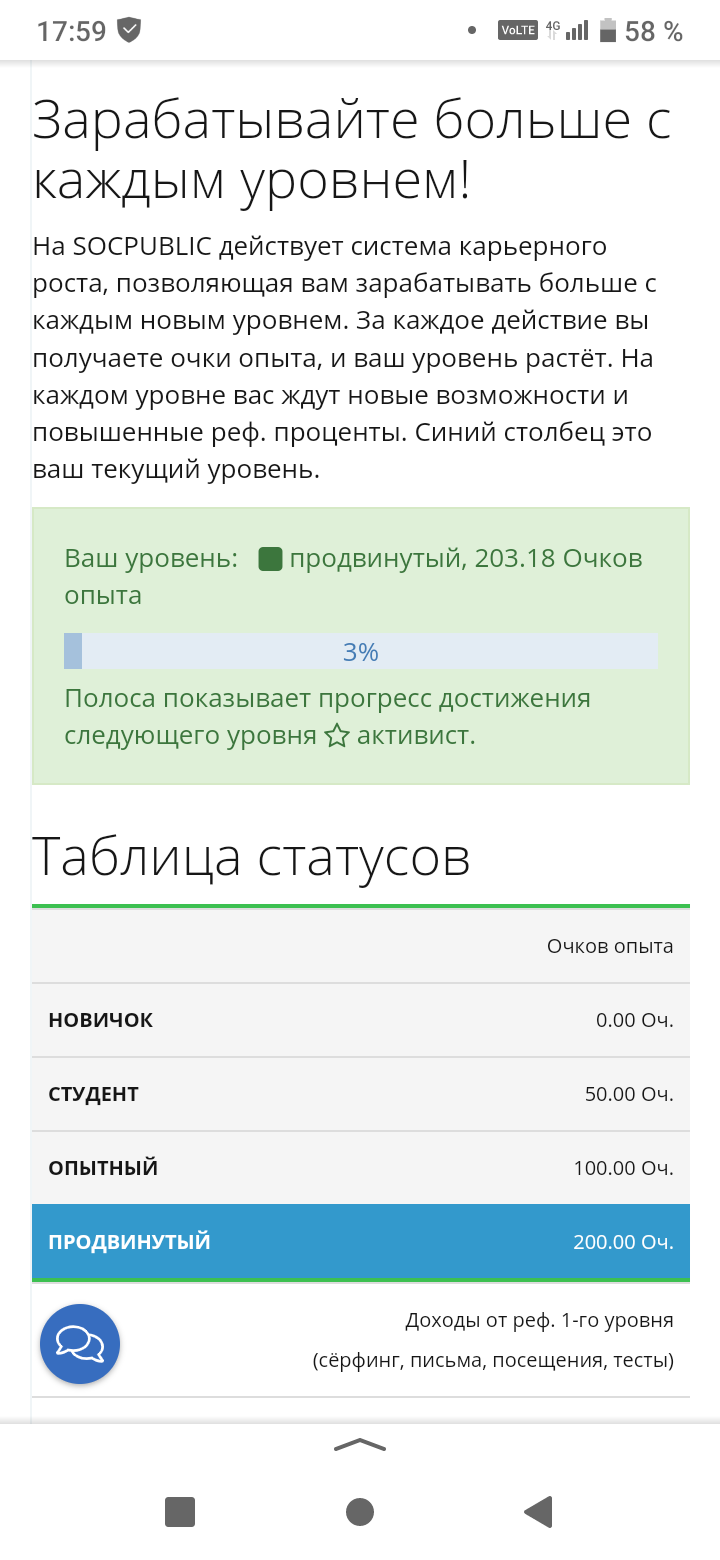This screenshot has width=720, height=1560.
Task: Click the Очков опыта column header
Action: 610,946
